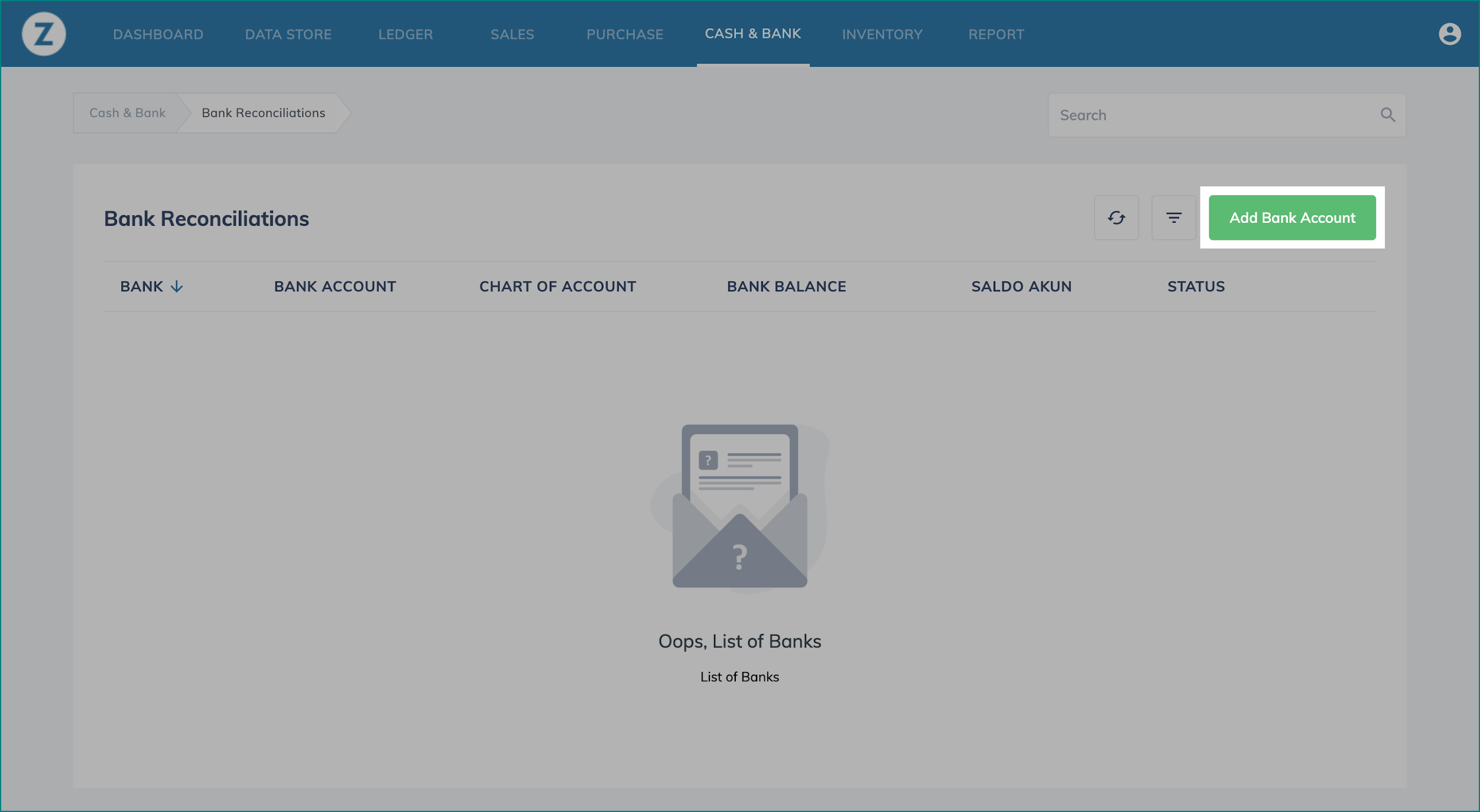Click the CHART OF ACCOUNT column header
The height and width of the screenshot is (812, 1480).
[557, 287]
